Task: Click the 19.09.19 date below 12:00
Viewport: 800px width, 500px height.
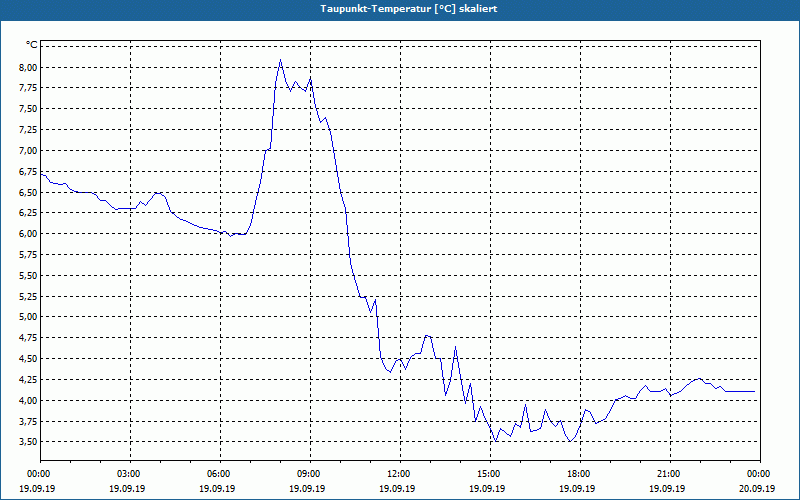Action: tap(397, 488)
